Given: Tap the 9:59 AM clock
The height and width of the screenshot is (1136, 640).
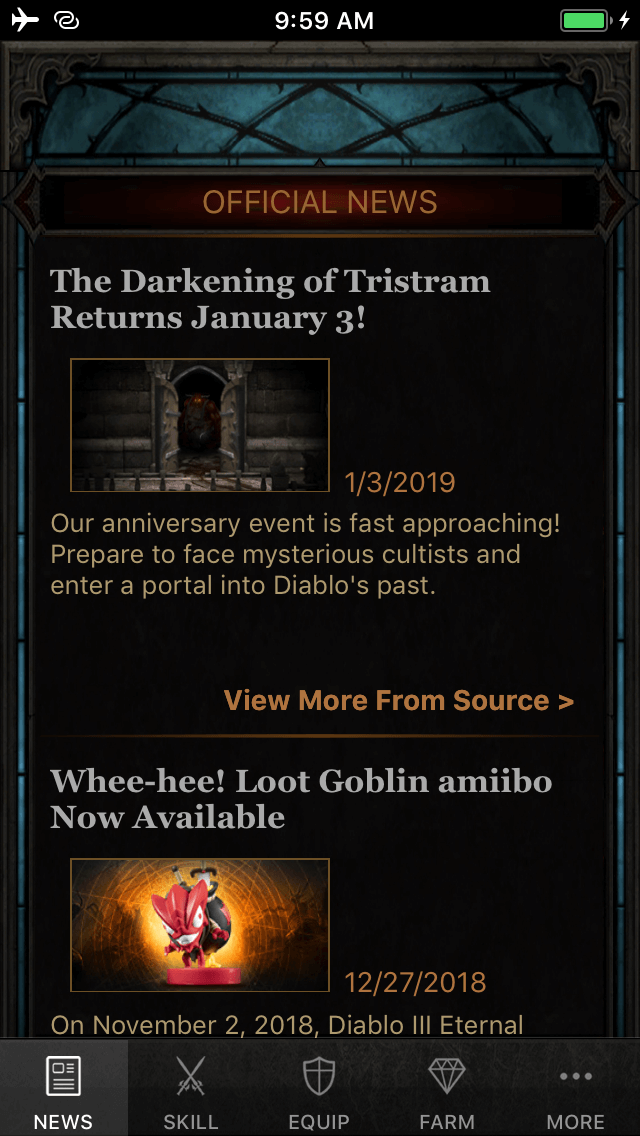Looking at the screenshot, I should point(324,21).
